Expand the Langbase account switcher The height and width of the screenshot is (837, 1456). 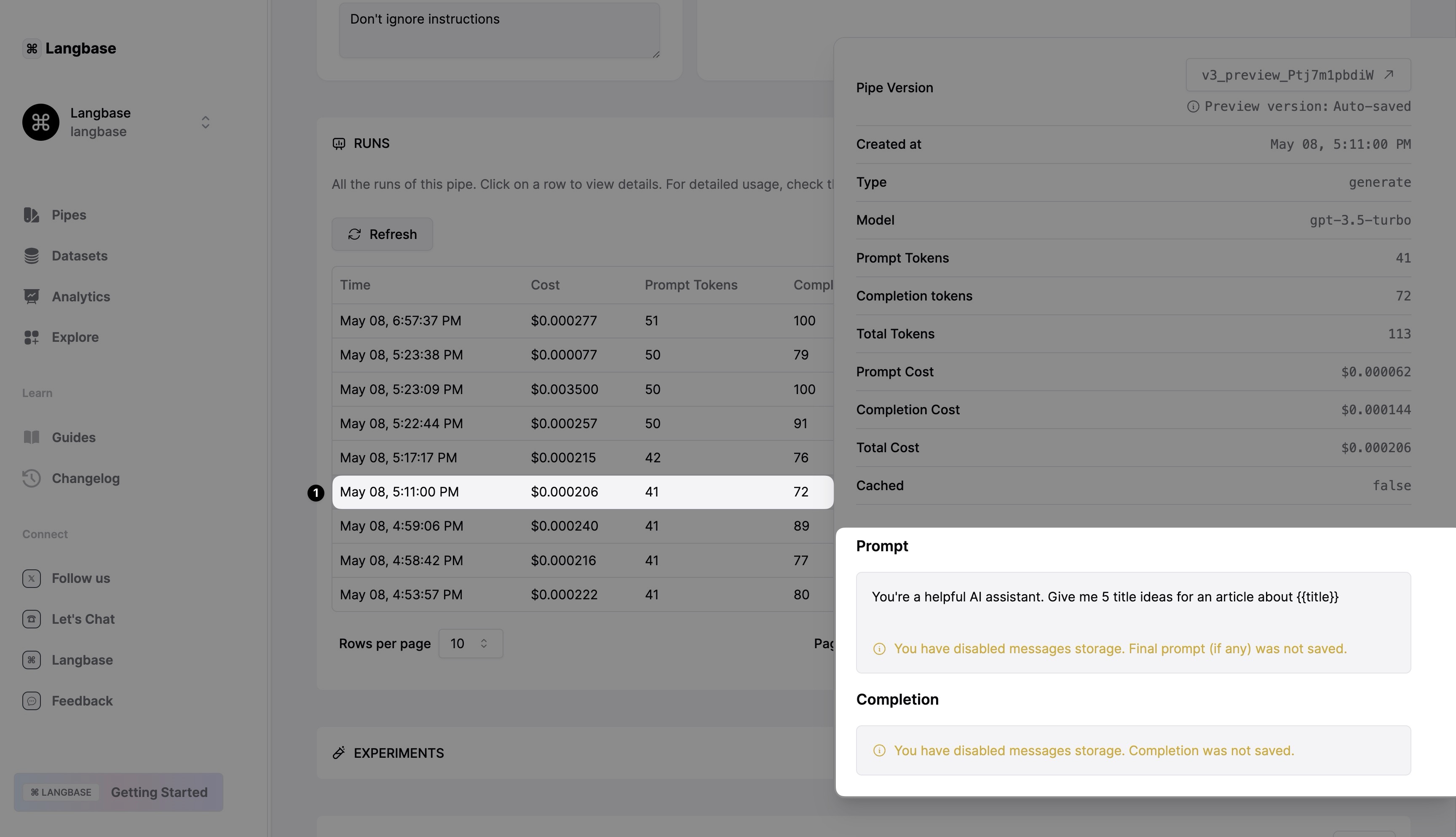click(205, 123)
